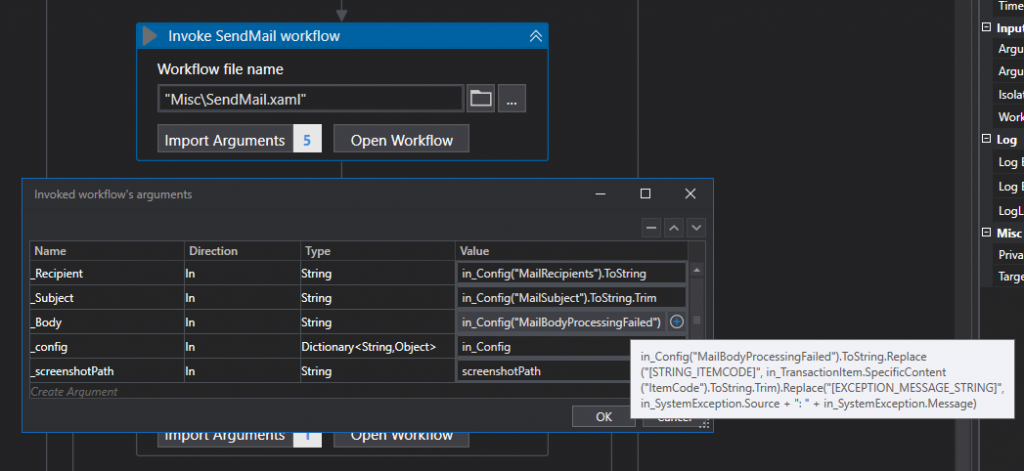Click the _Recipient value field
This screenshot has height=471, width=1024.
pos(571,273)
